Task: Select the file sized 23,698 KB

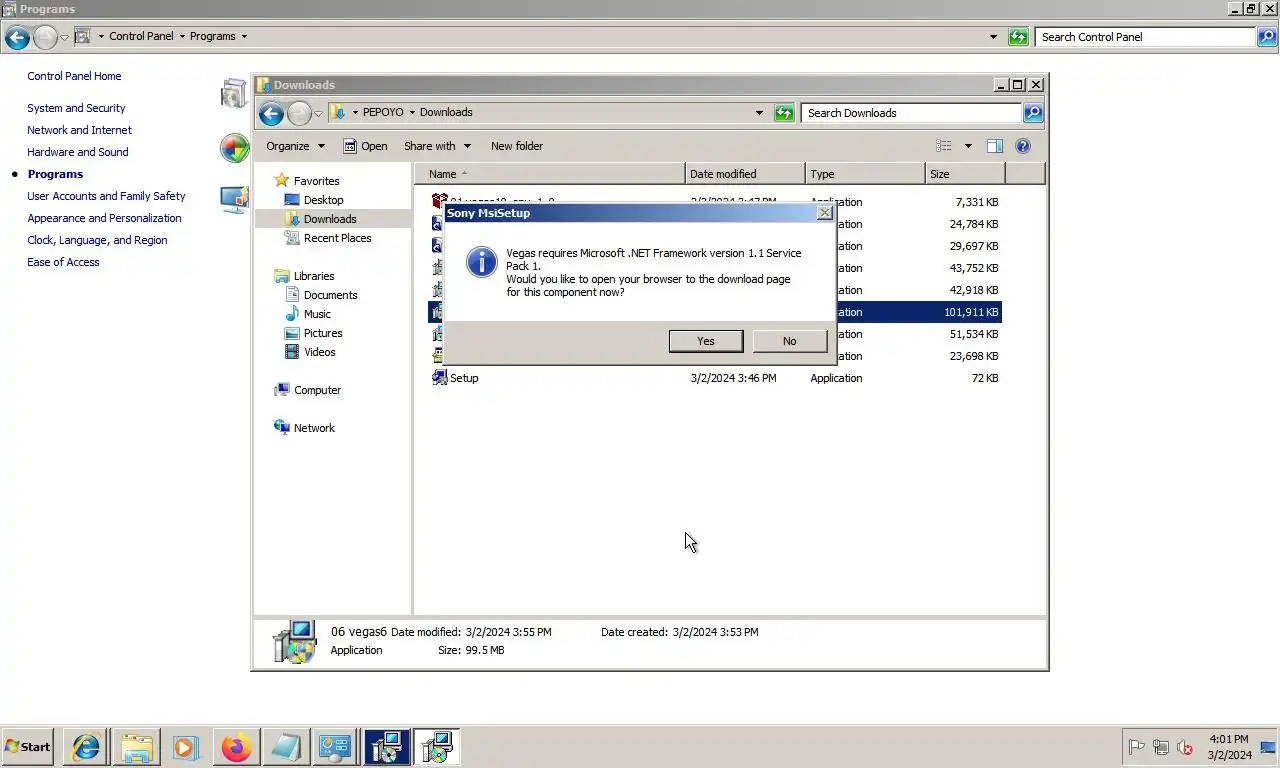Action: coord(715,356)
